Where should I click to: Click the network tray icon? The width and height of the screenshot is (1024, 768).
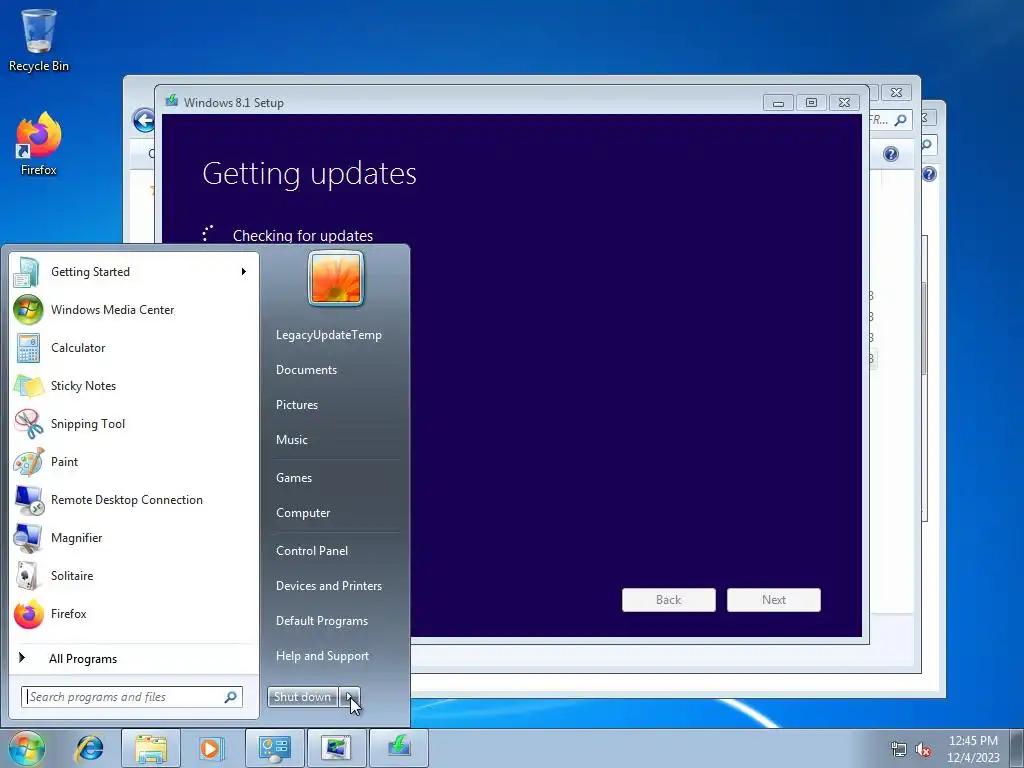pyautogui.click(x=899, y=749)
